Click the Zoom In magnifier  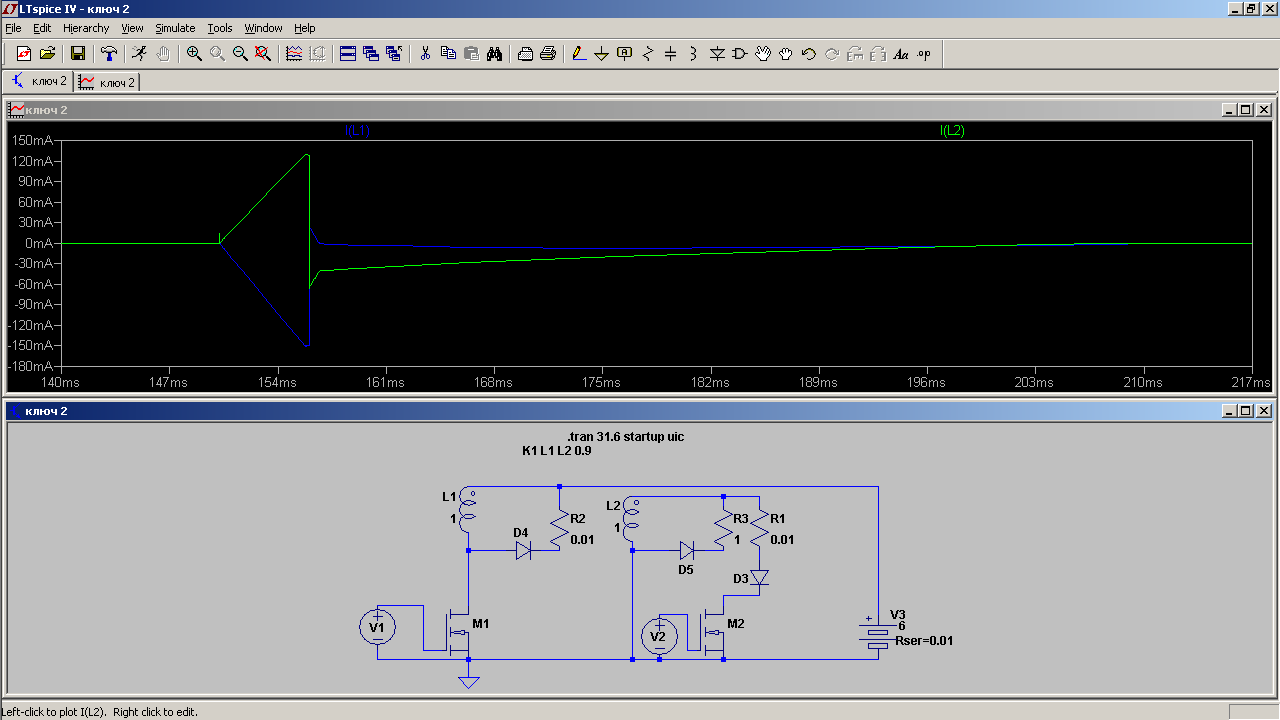194,54
